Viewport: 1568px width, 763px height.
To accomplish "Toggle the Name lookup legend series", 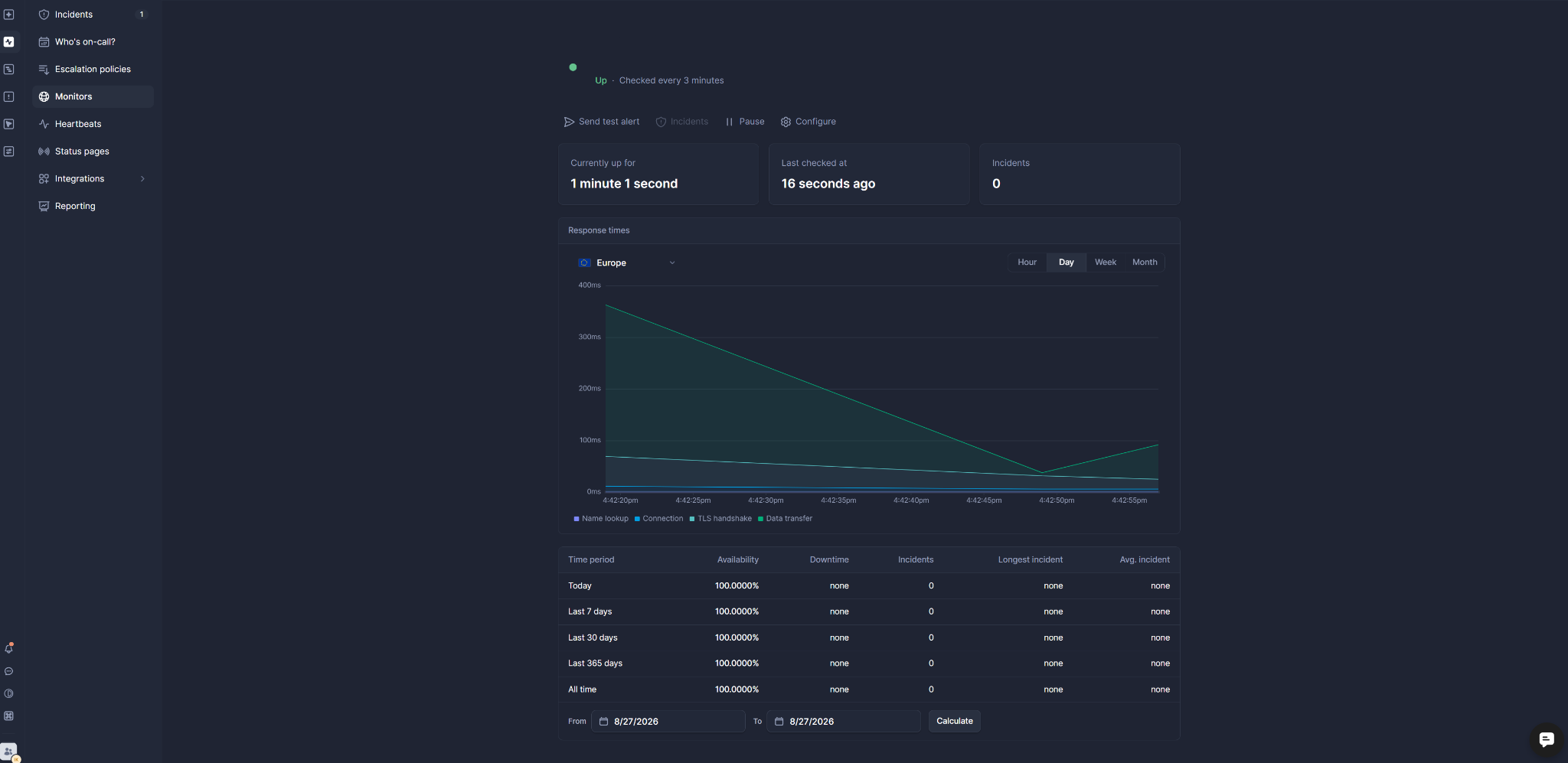I will click(601, 519).
